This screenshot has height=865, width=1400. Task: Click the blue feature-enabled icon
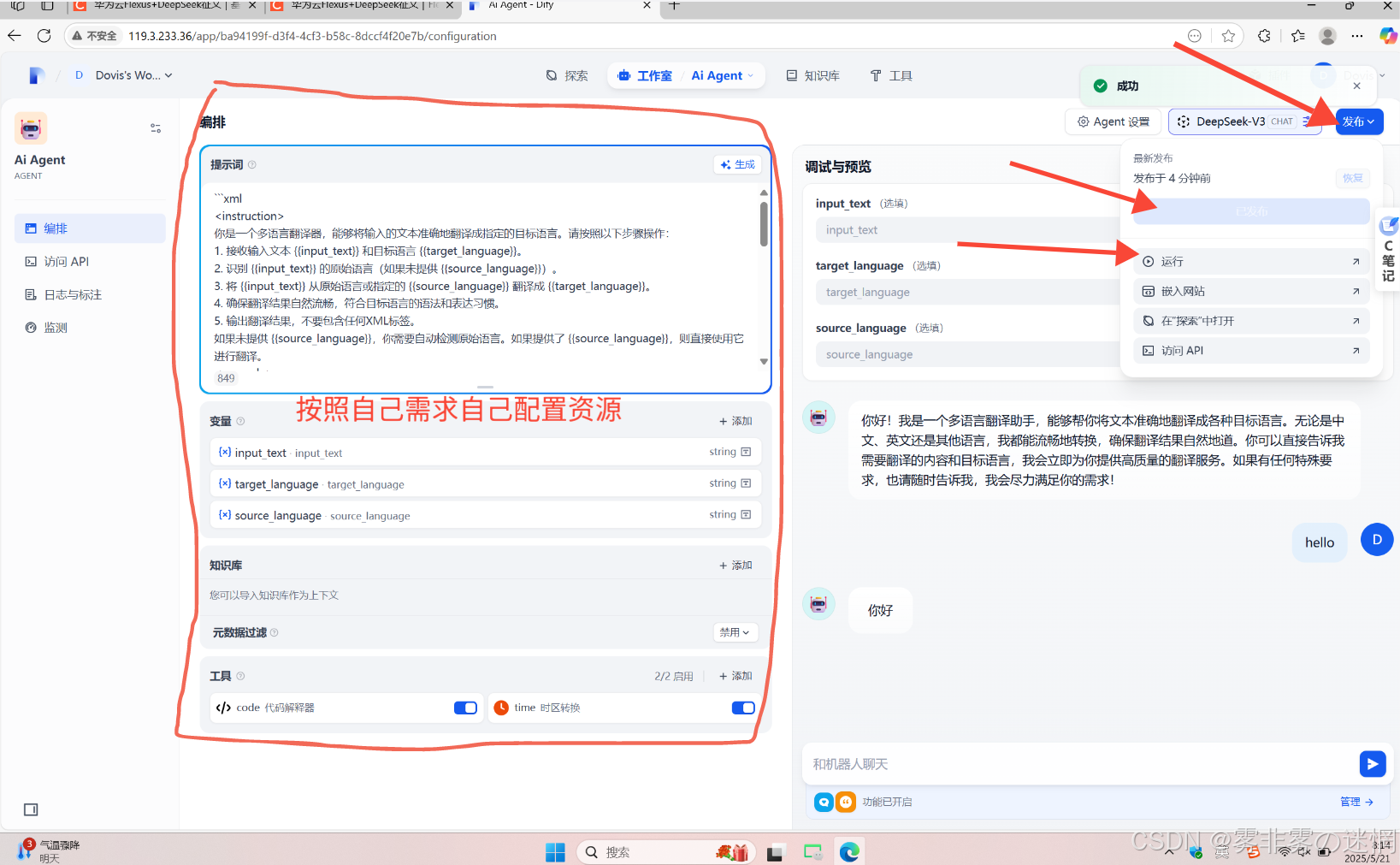pos(824,802)
